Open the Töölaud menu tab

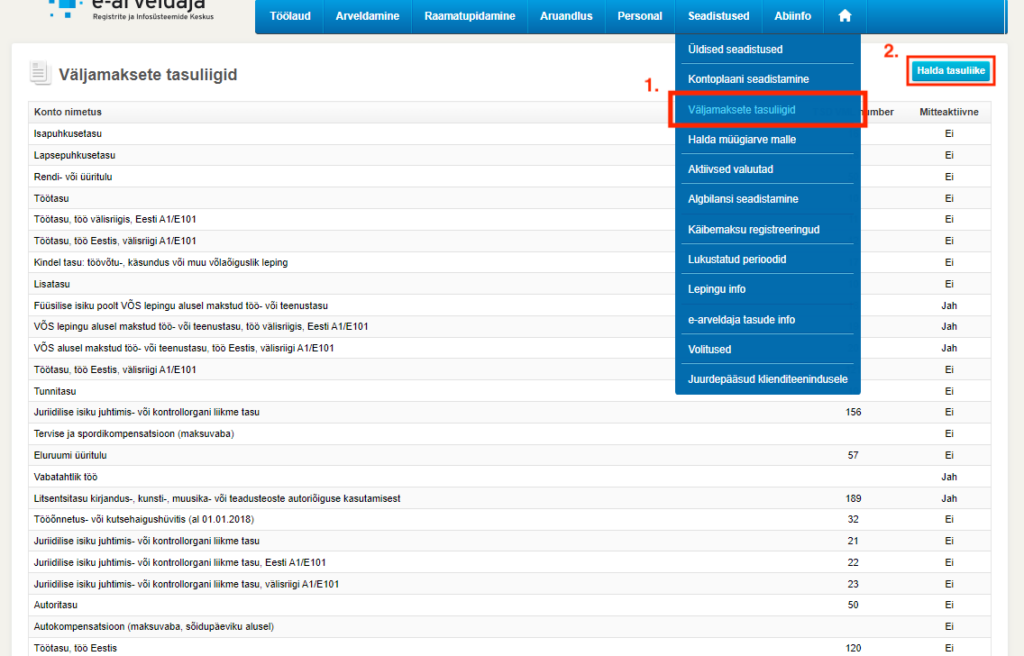[290, 16]
